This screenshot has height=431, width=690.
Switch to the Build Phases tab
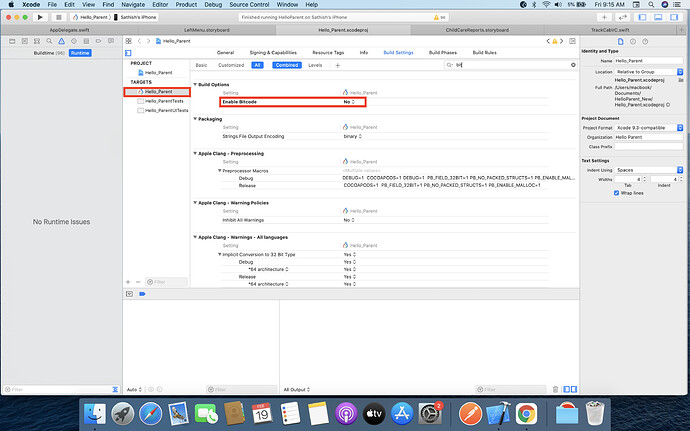pyautogui.click(x=443, y=52)
